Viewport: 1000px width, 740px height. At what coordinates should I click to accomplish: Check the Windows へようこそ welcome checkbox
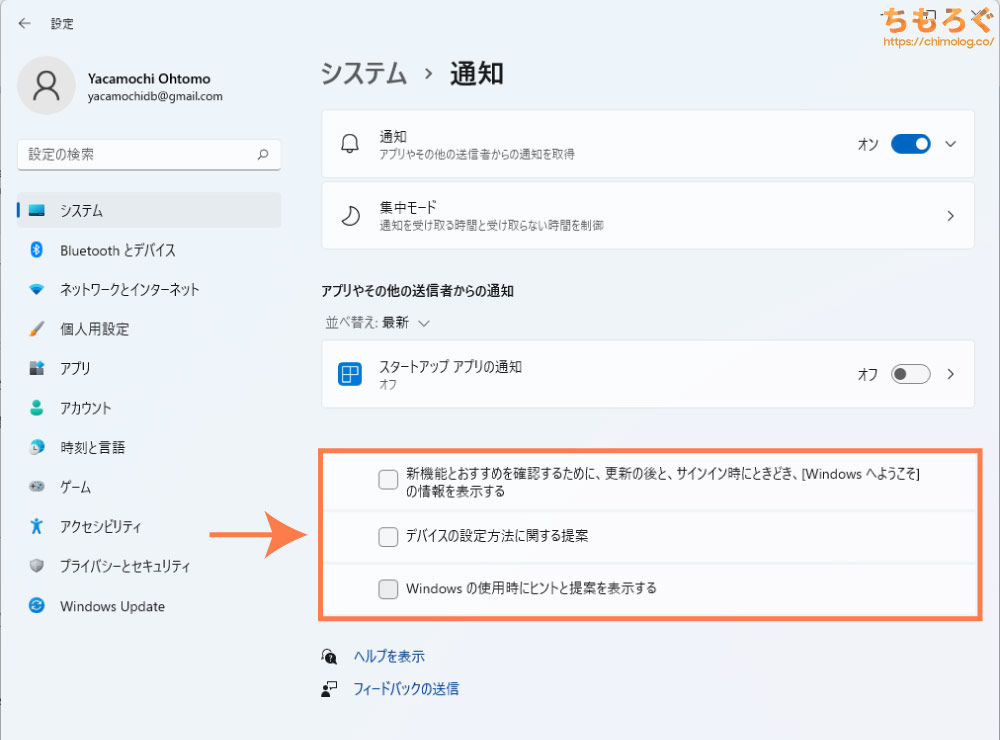(388, 479)
